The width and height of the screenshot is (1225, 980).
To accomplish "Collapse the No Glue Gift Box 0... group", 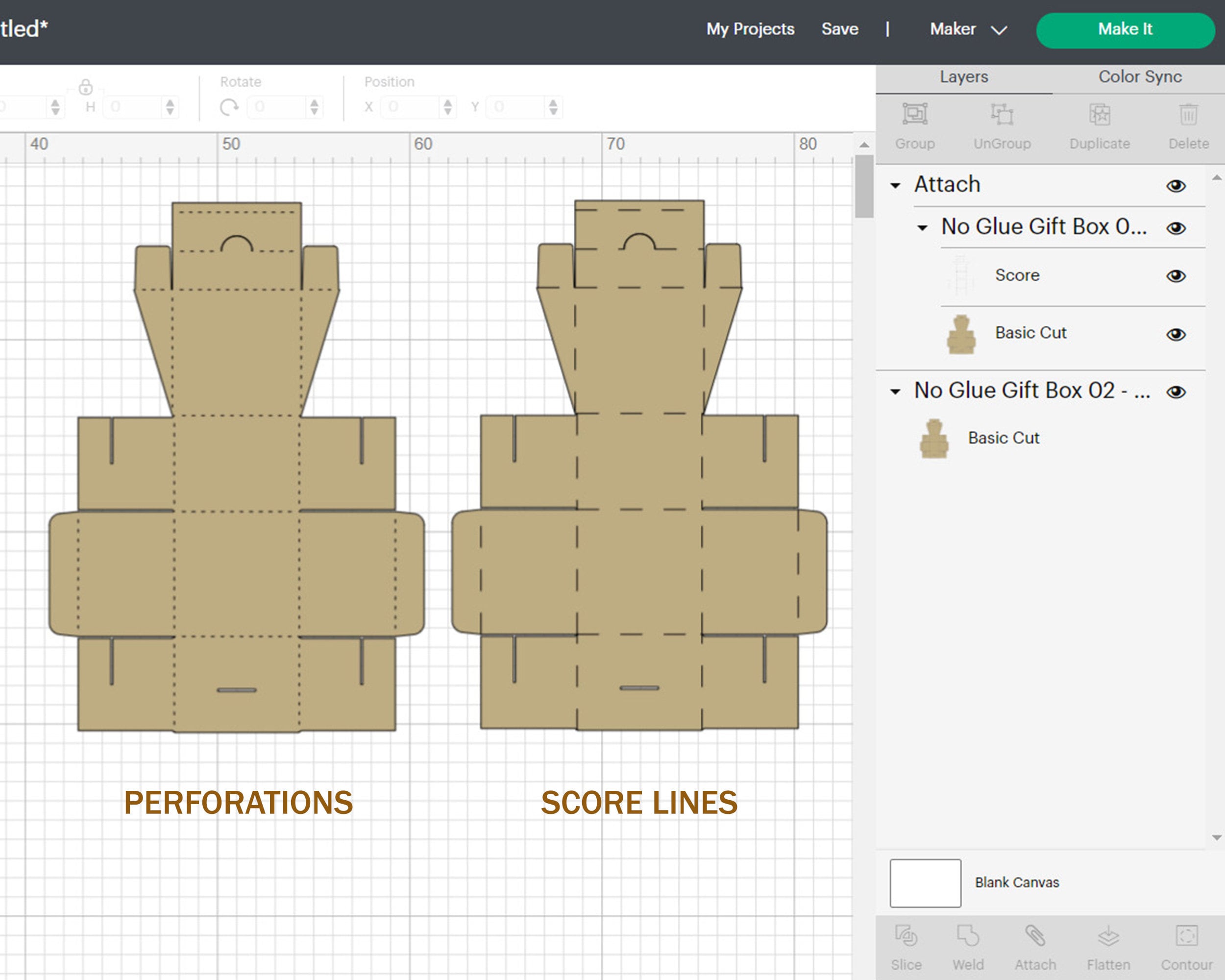I will click(x=923, y=228).
